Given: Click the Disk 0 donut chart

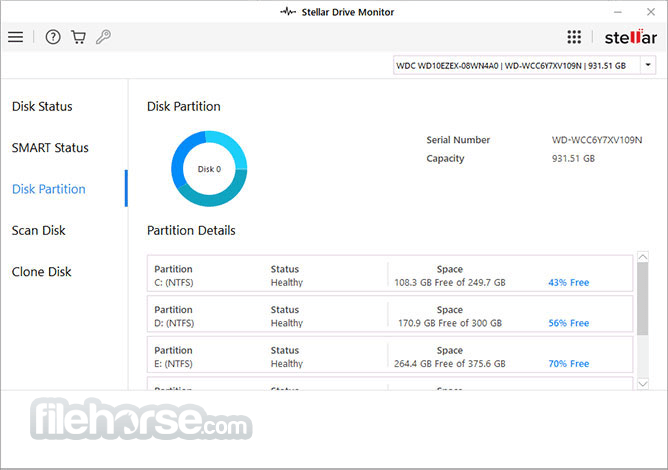Looking at the screenshot, I should click(209, 169).
